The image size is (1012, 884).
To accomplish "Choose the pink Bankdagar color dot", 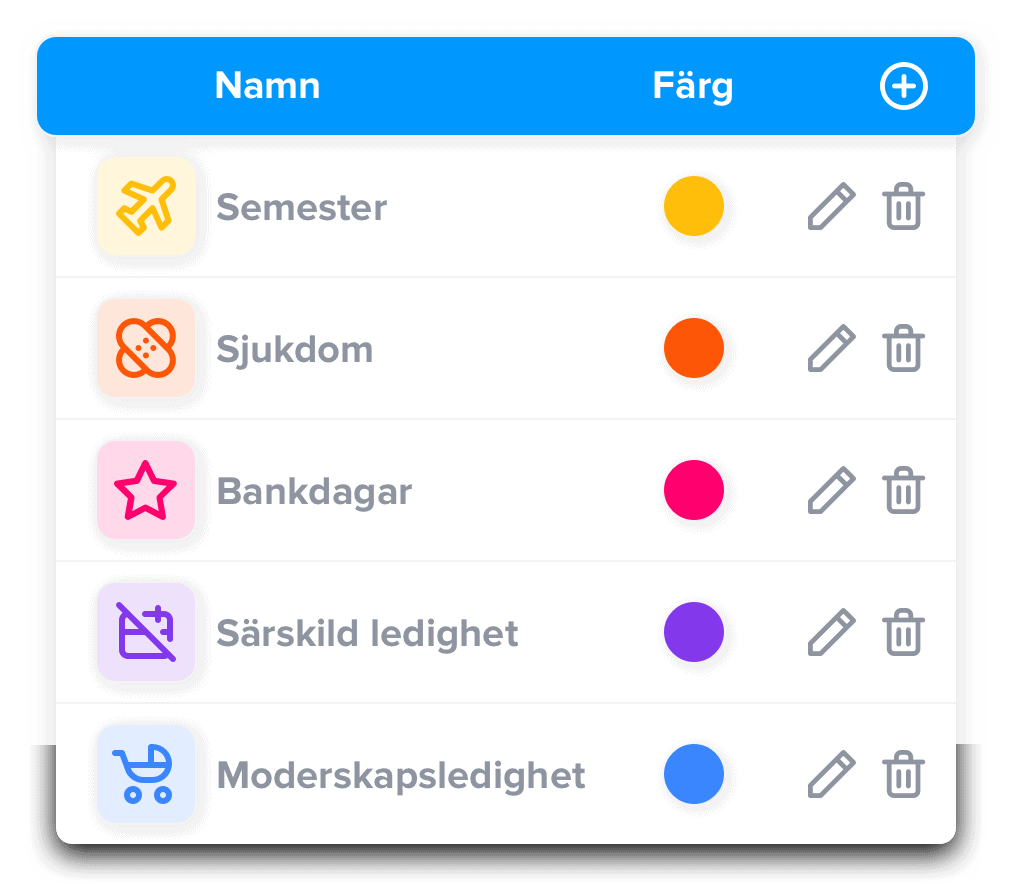I will (694, 490).
